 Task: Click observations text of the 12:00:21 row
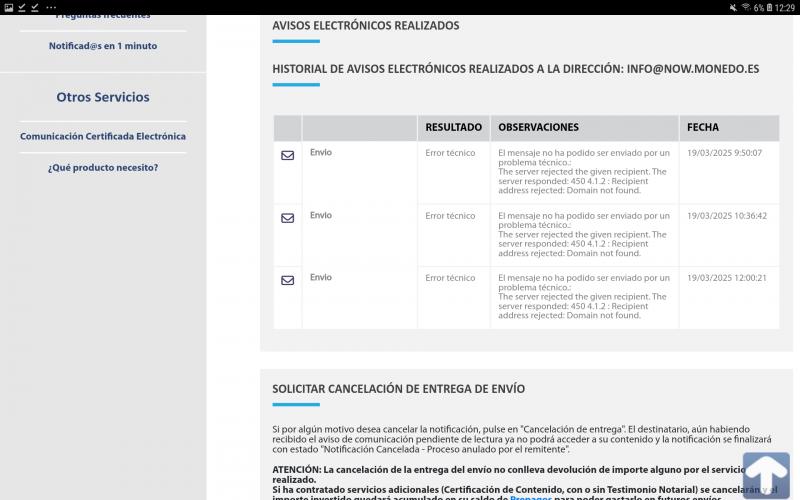click(584, 296)
